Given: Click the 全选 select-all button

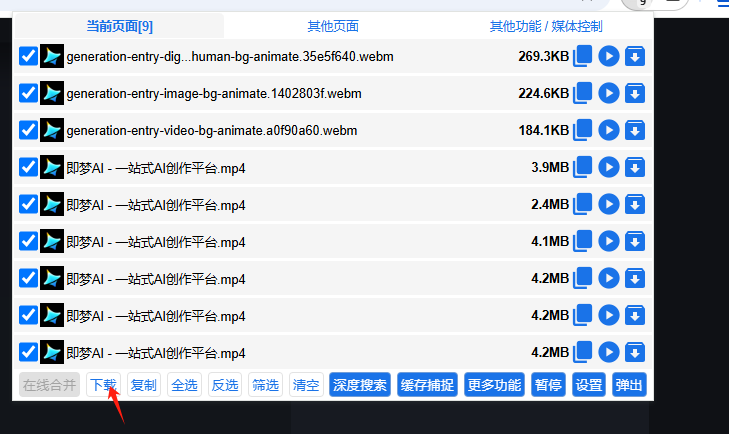Looking at the screenshot, I should pos(184,385).
